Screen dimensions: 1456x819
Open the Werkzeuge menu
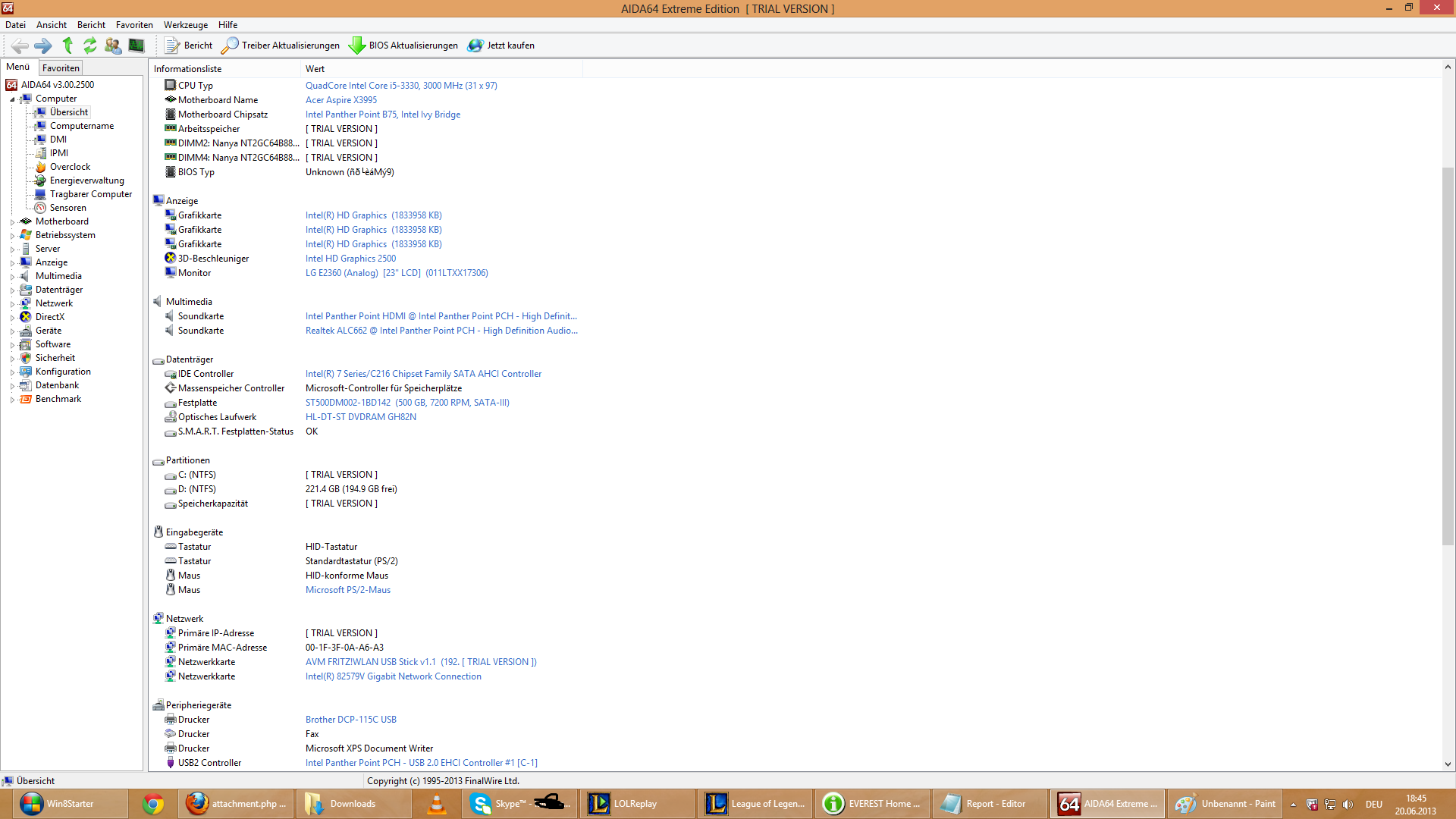tap(186, 25)
